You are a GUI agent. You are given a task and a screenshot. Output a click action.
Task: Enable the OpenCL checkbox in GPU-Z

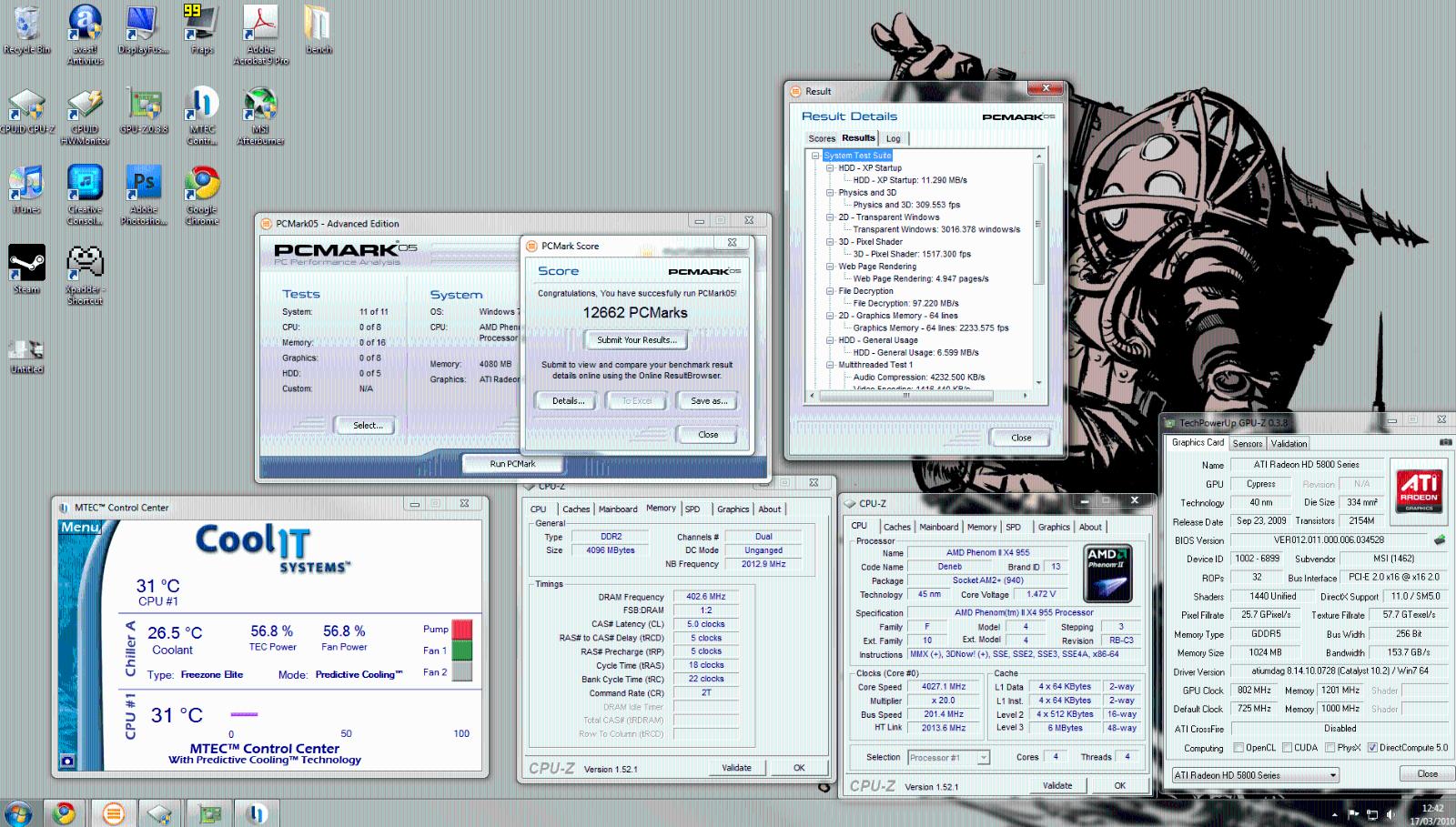pyautogui.click(x=1239, y=748)
